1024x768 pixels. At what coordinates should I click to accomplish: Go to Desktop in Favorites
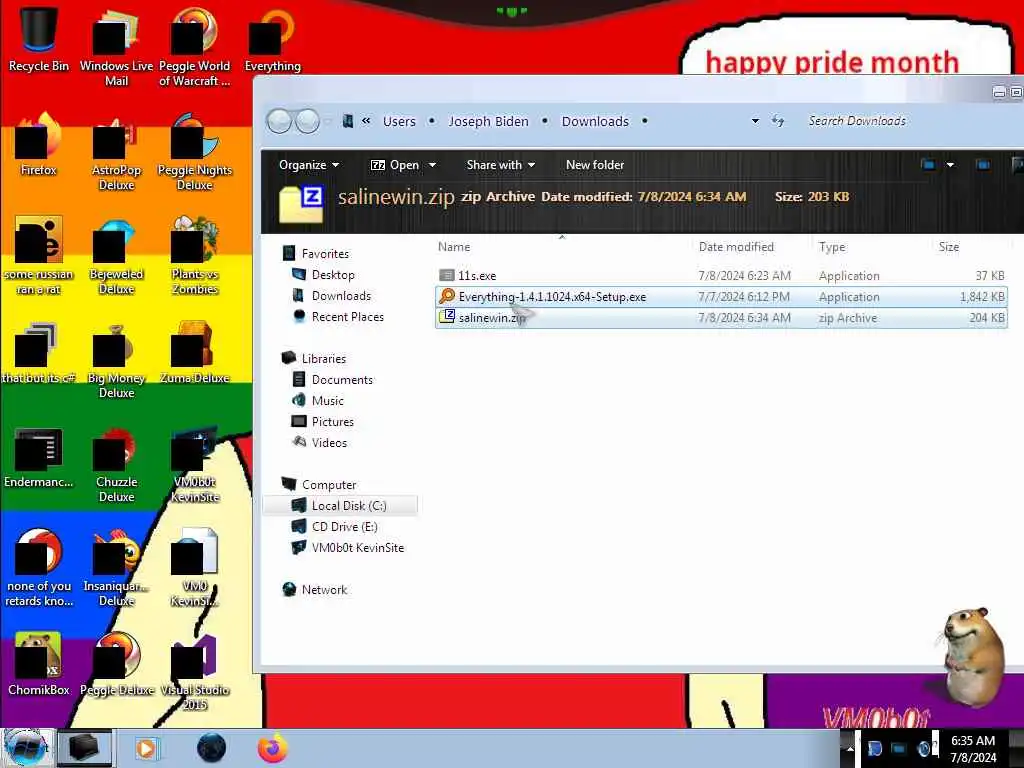[333, 275]
